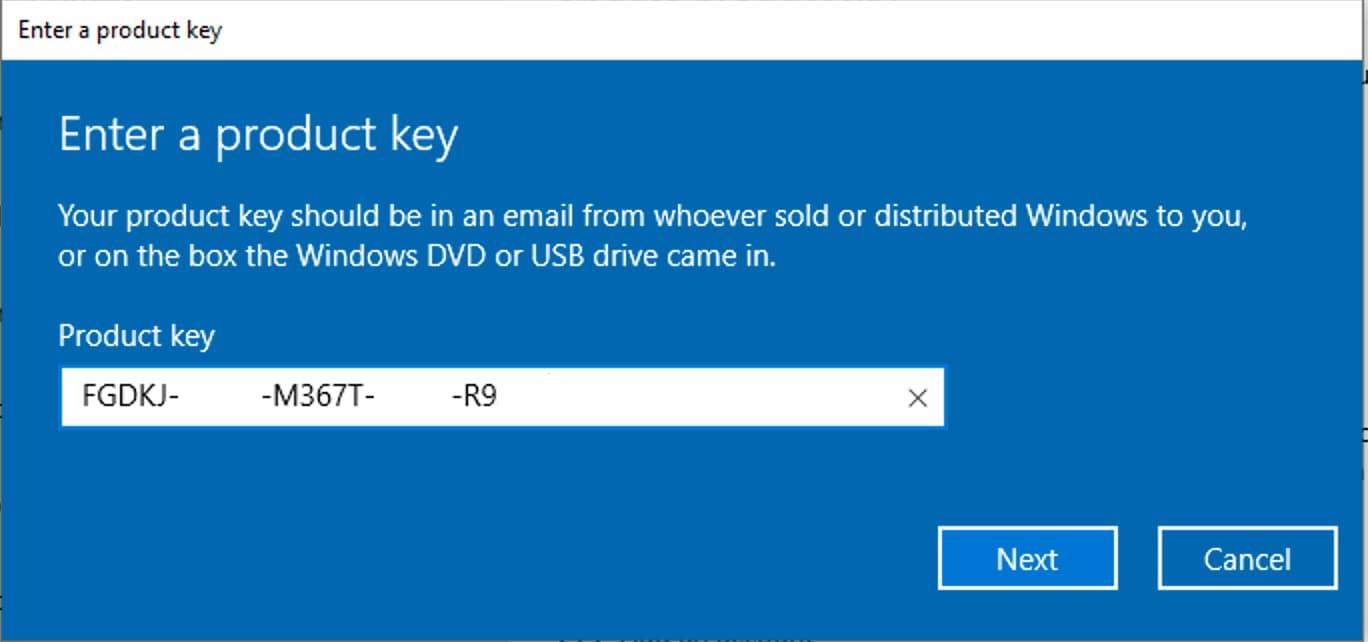Click the large 'Enter a product key' heading

coord(258,136)
